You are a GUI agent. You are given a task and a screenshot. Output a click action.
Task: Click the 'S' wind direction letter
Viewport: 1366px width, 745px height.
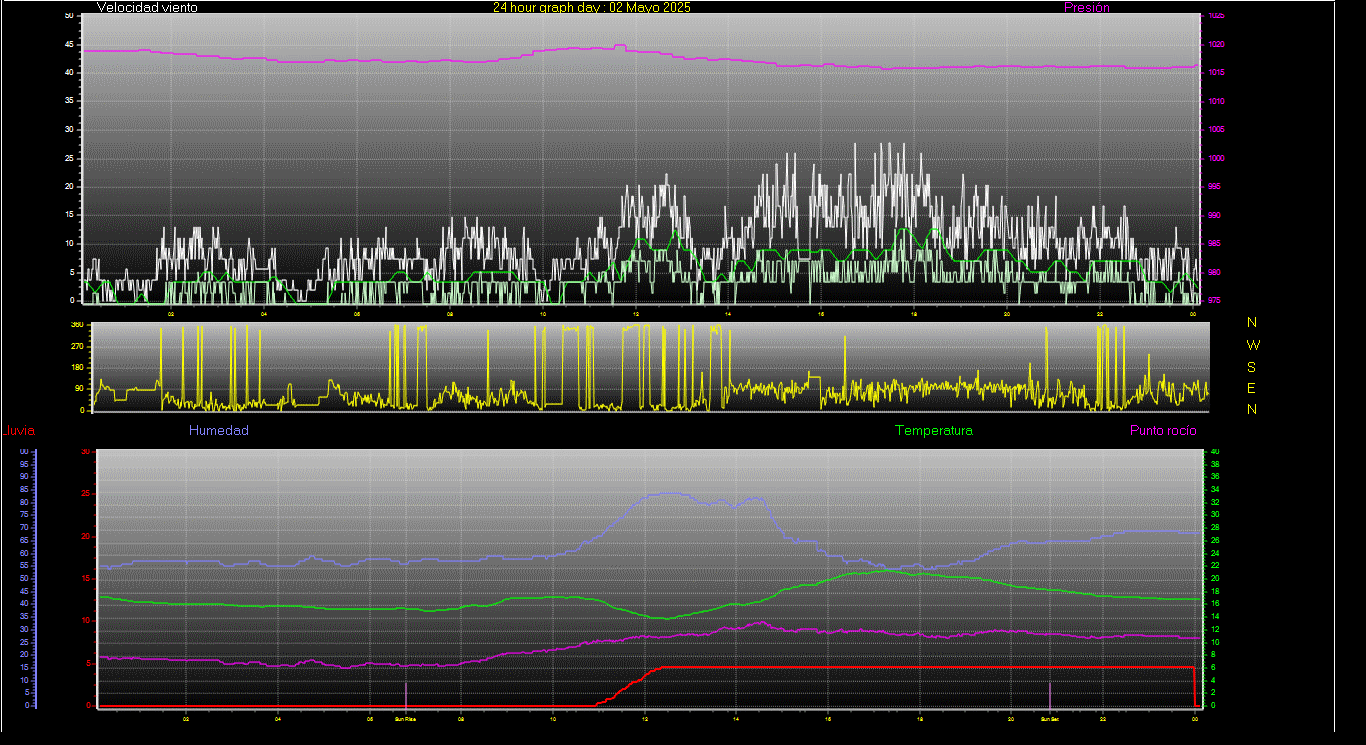coord(1252,366)
